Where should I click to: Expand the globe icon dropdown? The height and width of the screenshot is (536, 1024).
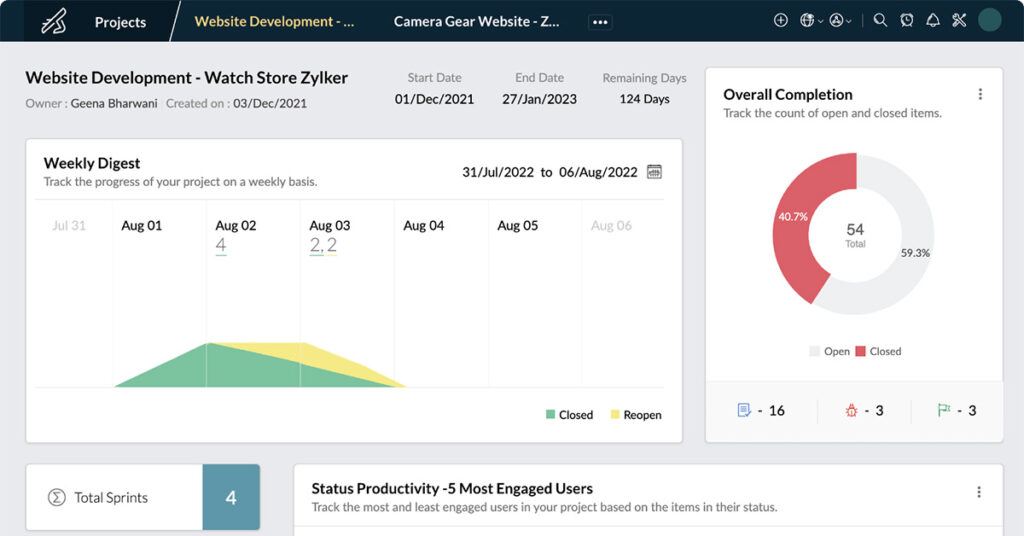tap(810, 21)
